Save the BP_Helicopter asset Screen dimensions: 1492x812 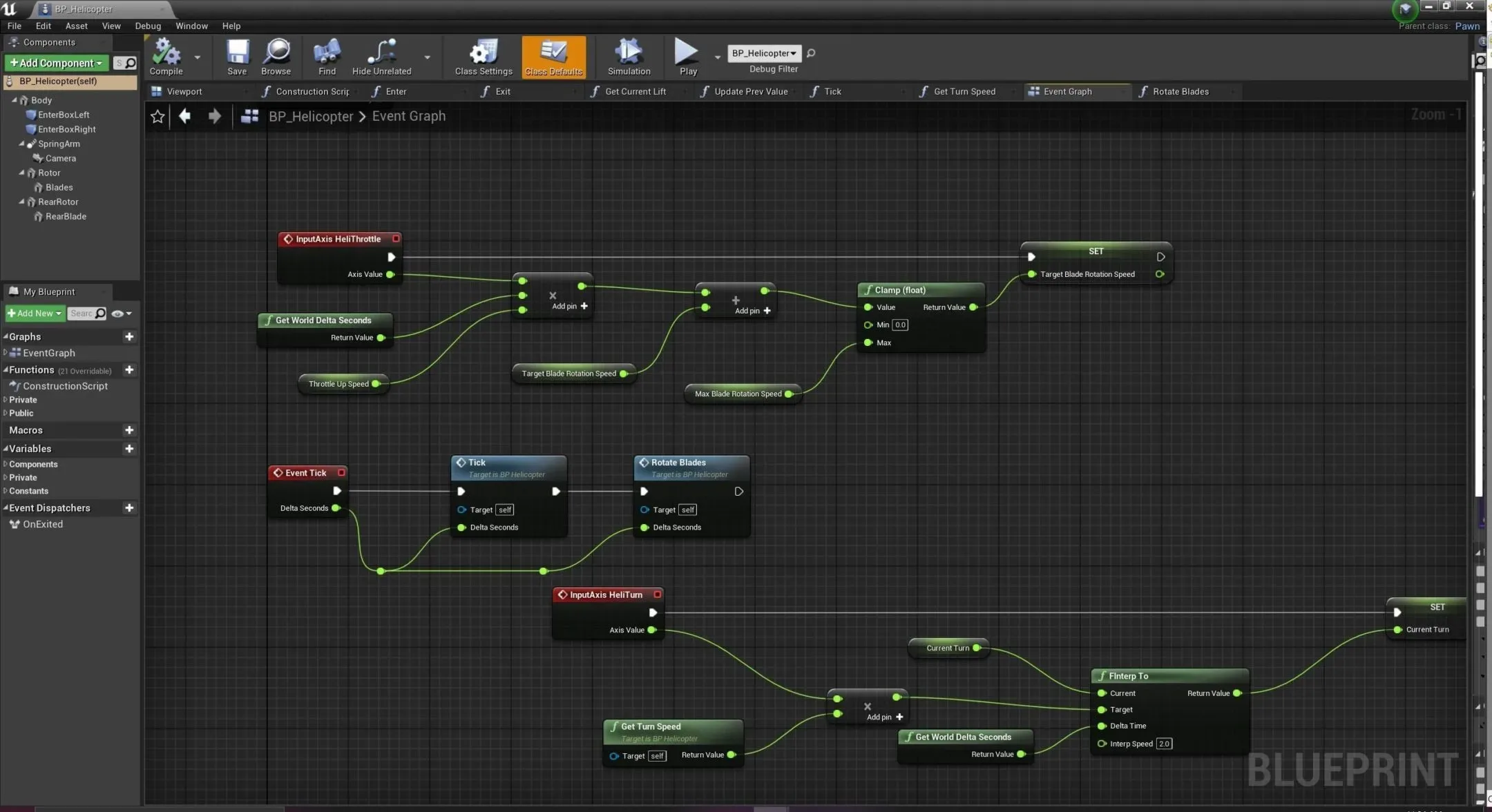click(x=237, y=57)
